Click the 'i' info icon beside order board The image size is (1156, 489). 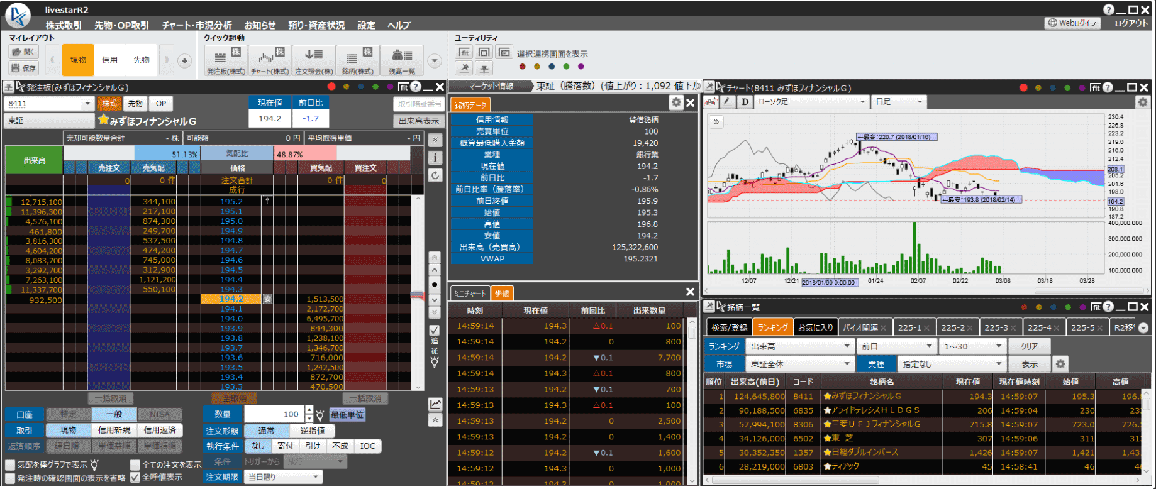[x=435, y=156]
